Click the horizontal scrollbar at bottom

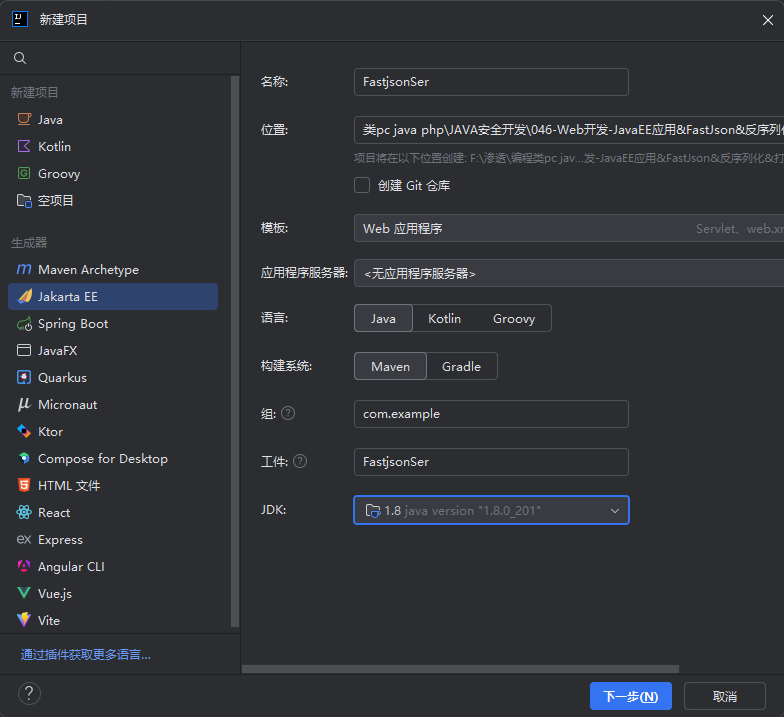pyautogui.click(x=460, y=669)
